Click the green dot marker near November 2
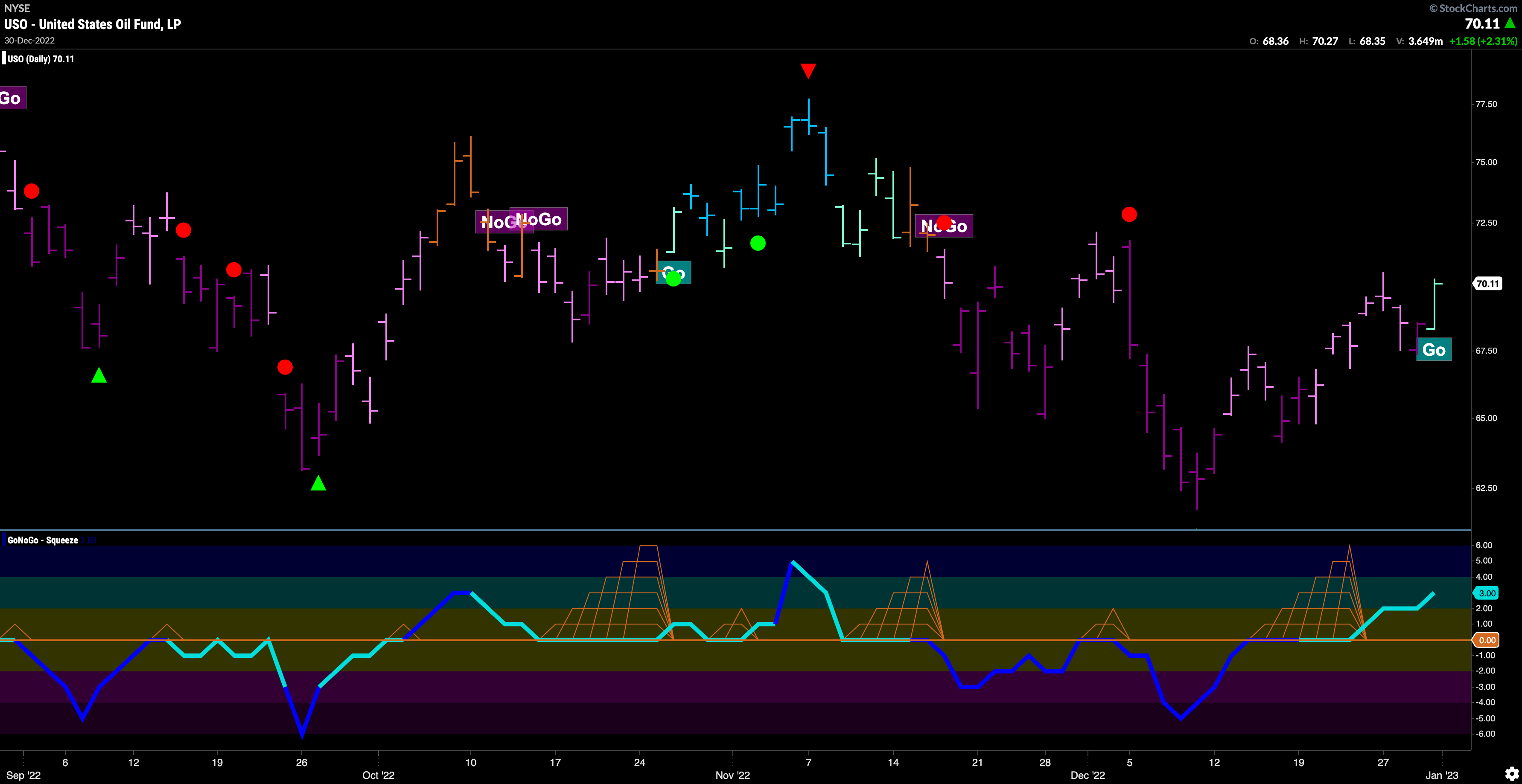 (758, 243)
